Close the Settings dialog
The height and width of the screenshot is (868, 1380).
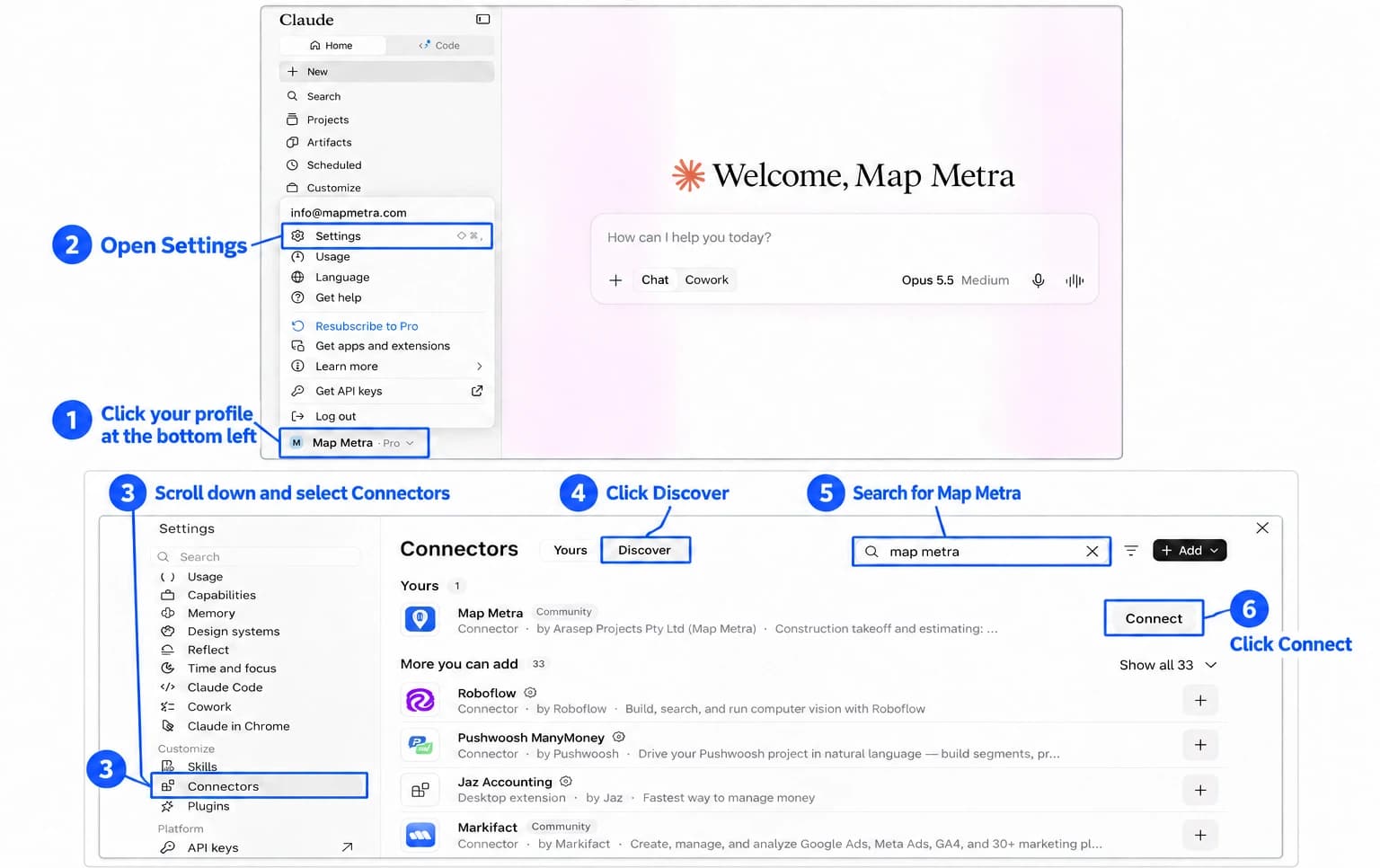point(1262,527)
